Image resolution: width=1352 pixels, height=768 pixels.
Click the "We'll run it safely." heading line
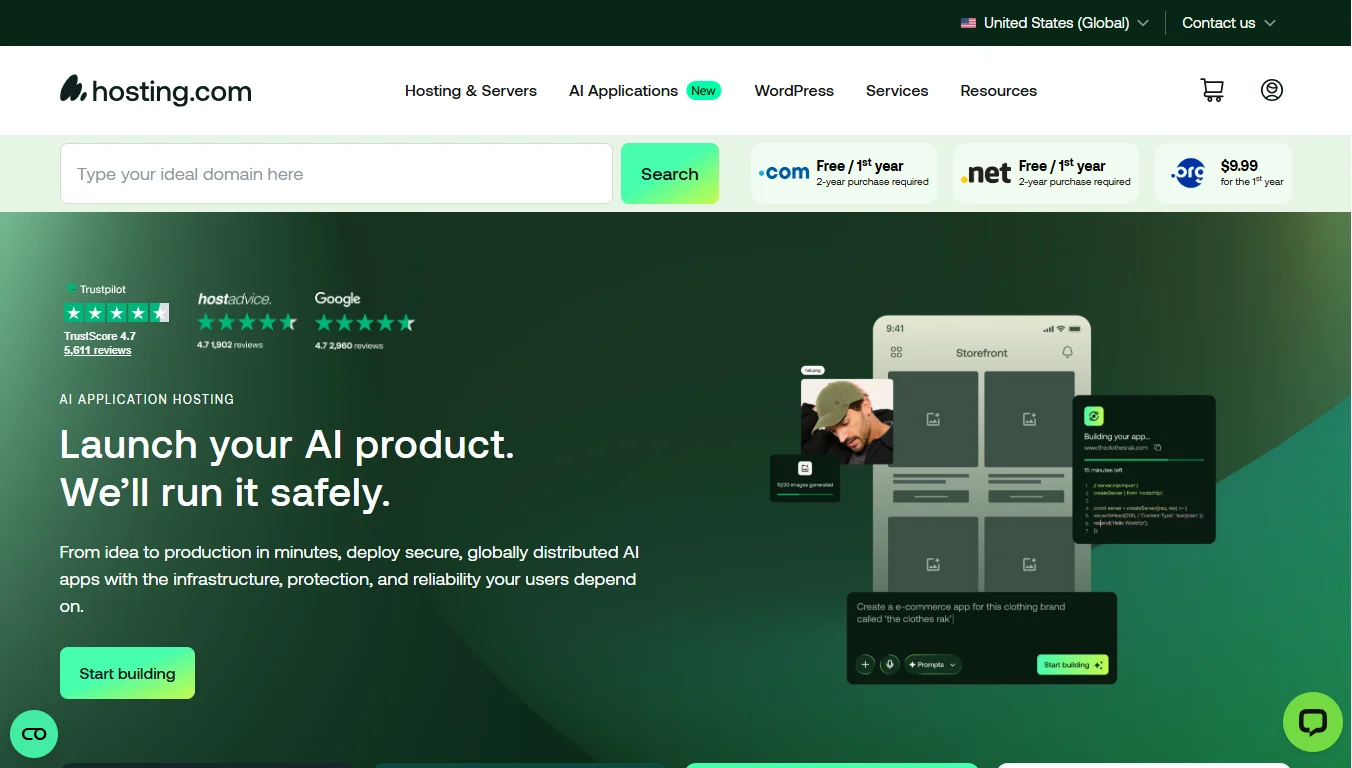225,493
